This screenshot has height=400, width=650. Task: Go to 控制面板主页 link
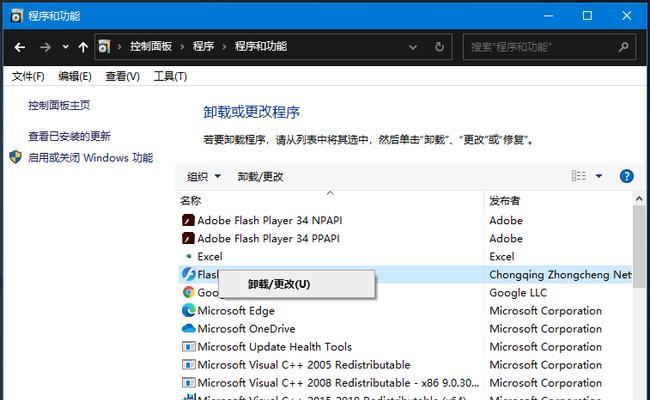[59, 105]
